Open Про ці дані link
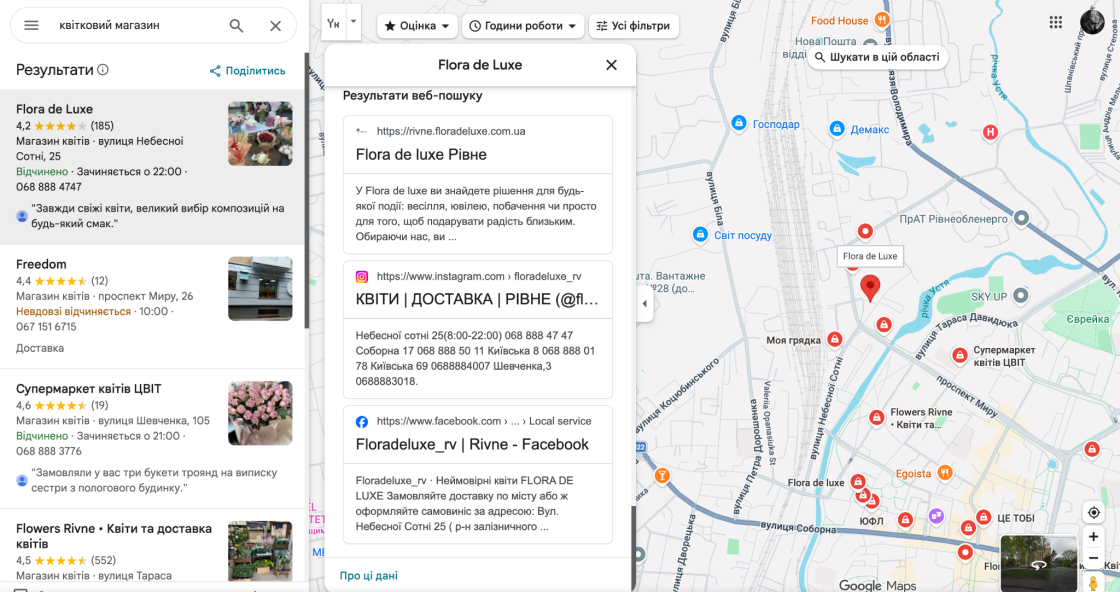The image size is (1120, 592). tap(369, 576)
